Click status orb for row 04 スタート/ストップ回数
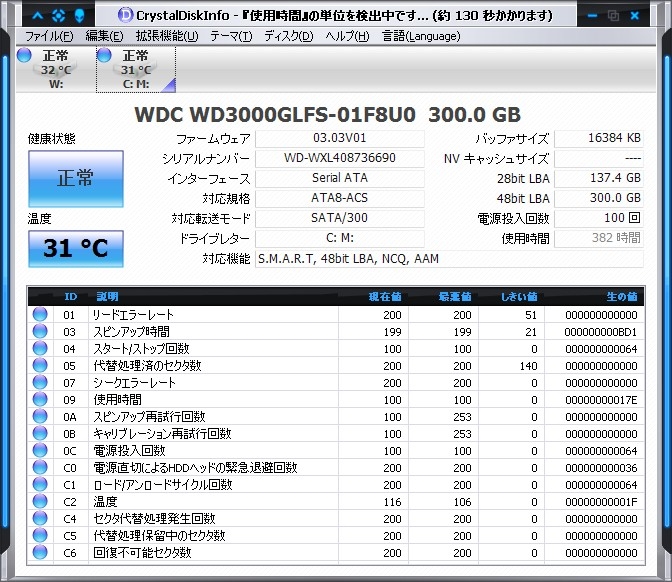The height and width of the screenshot is (582, 672). [x=40, y=348]
